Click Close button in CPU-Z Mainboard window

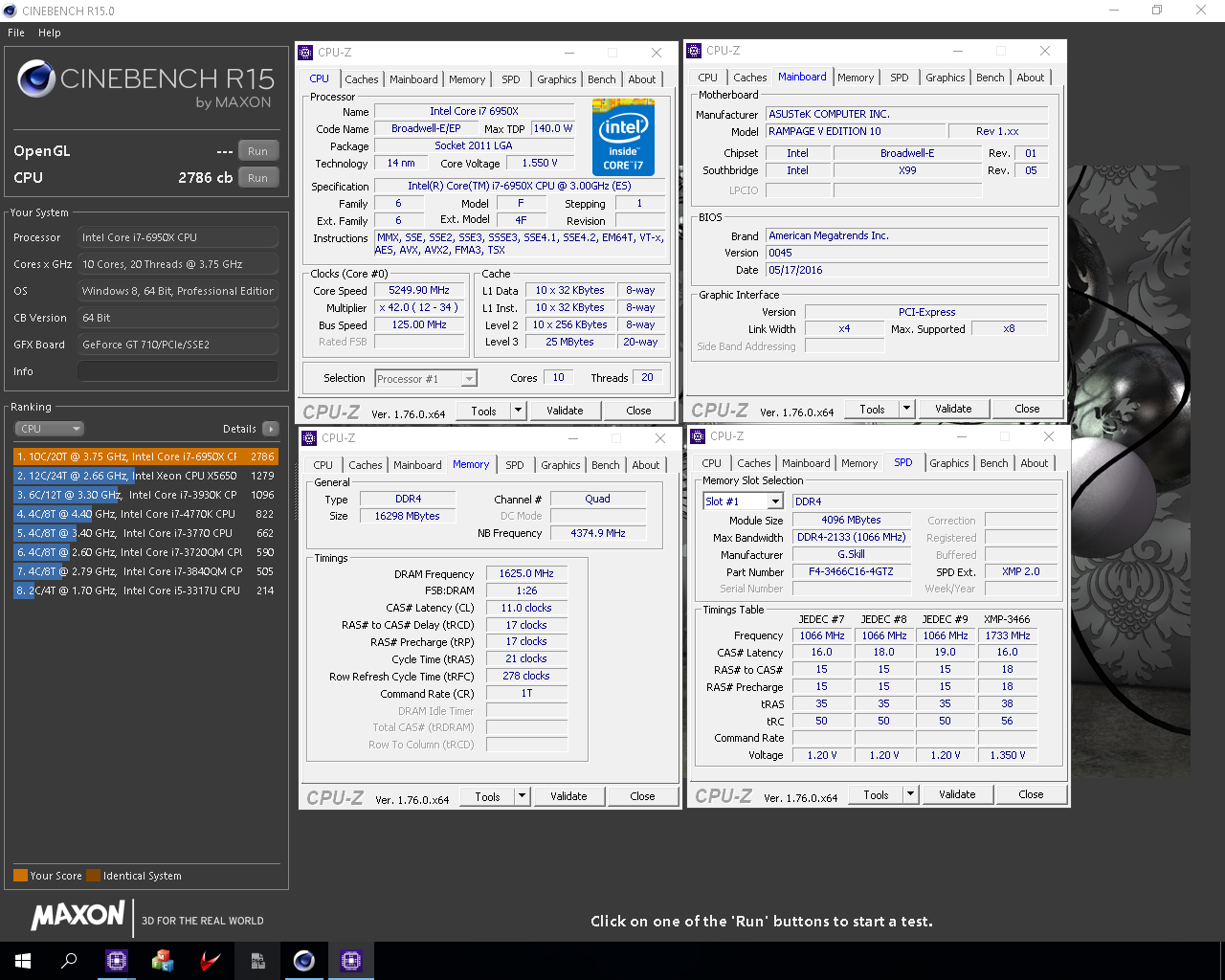[x=1027, y=409]
